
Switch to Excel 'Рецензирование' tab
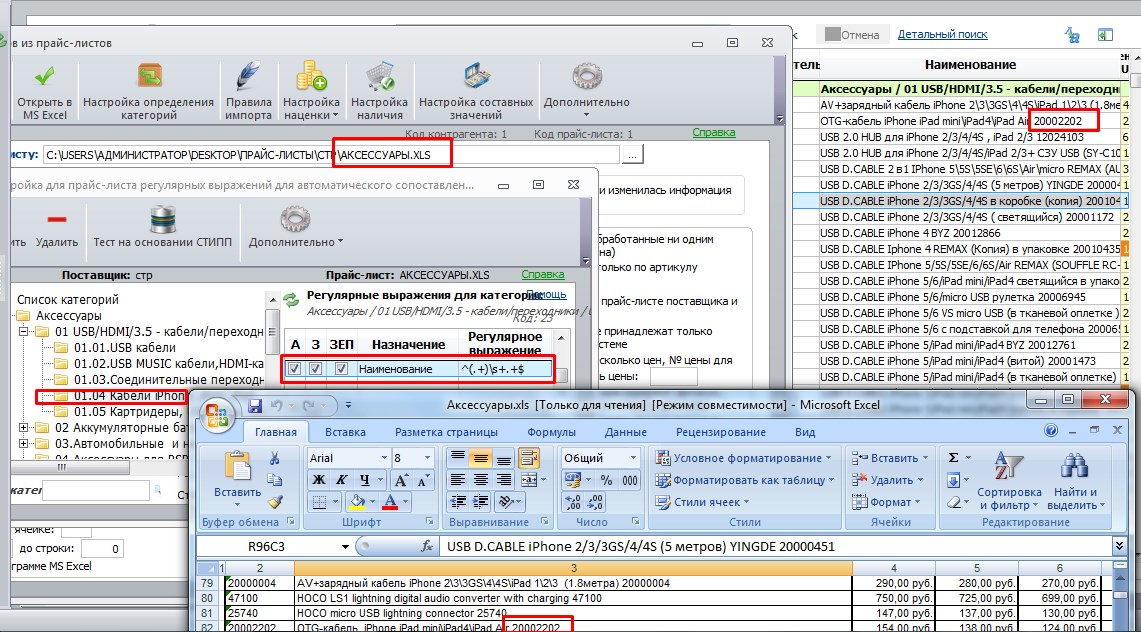tap(720, 432)
